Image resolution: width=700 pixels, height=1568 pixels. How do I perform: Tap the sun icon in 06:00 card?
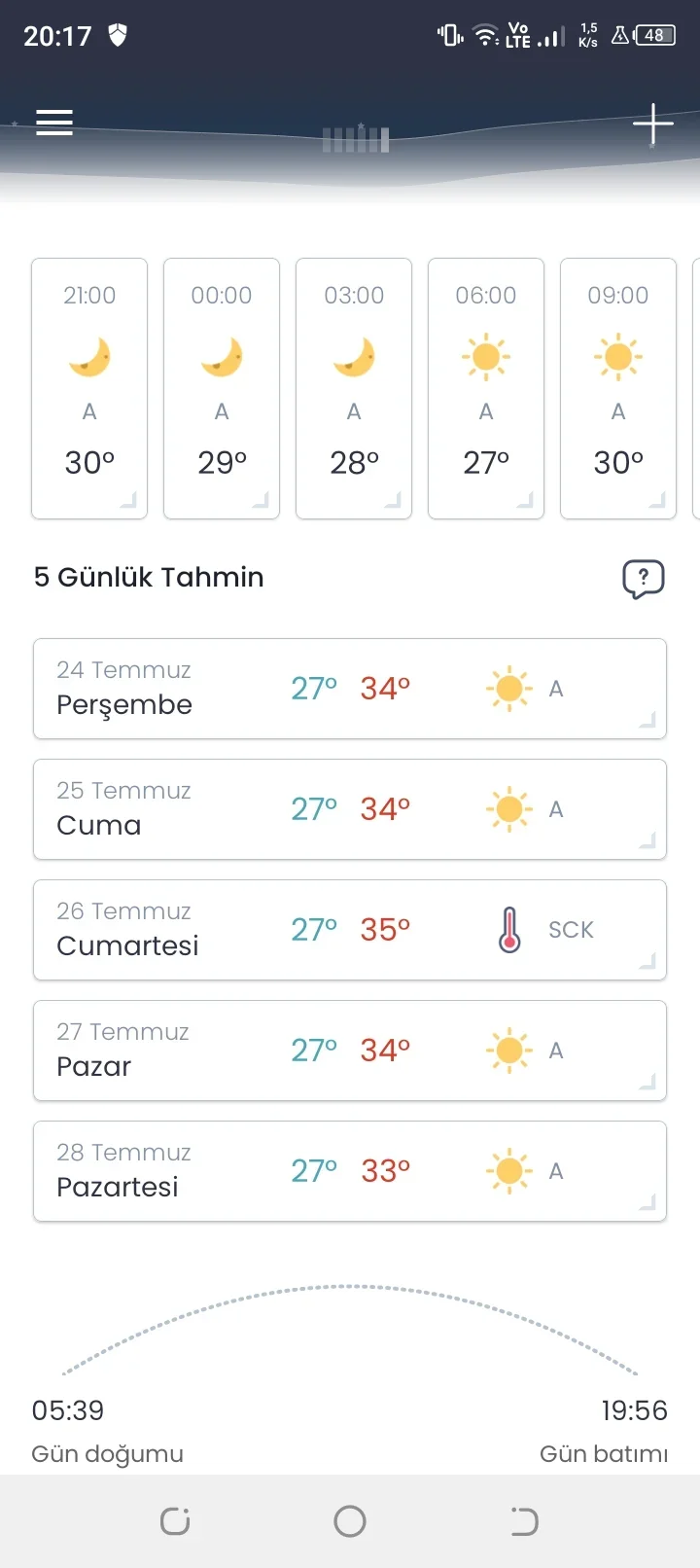(486, 357)
